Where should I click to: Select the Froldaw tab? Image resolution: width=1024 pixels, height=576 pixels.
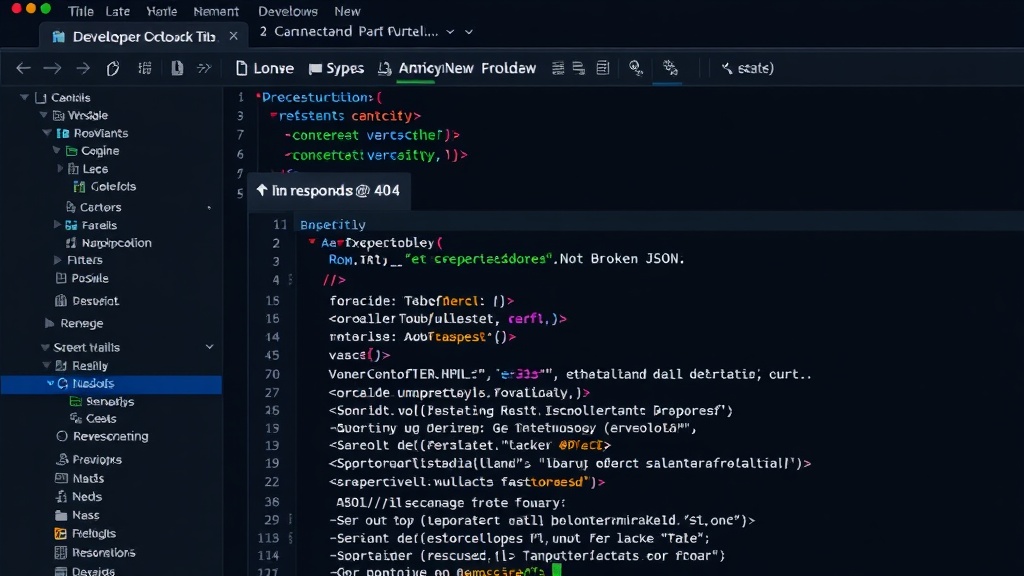(509, 68)
